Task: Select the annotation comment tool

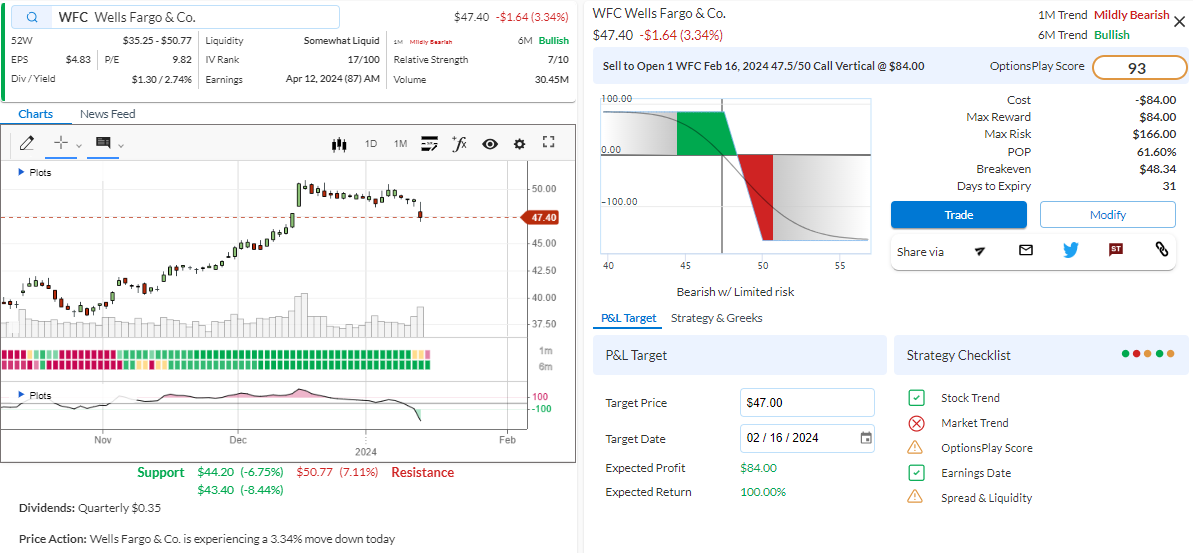Action: point(103,142)
